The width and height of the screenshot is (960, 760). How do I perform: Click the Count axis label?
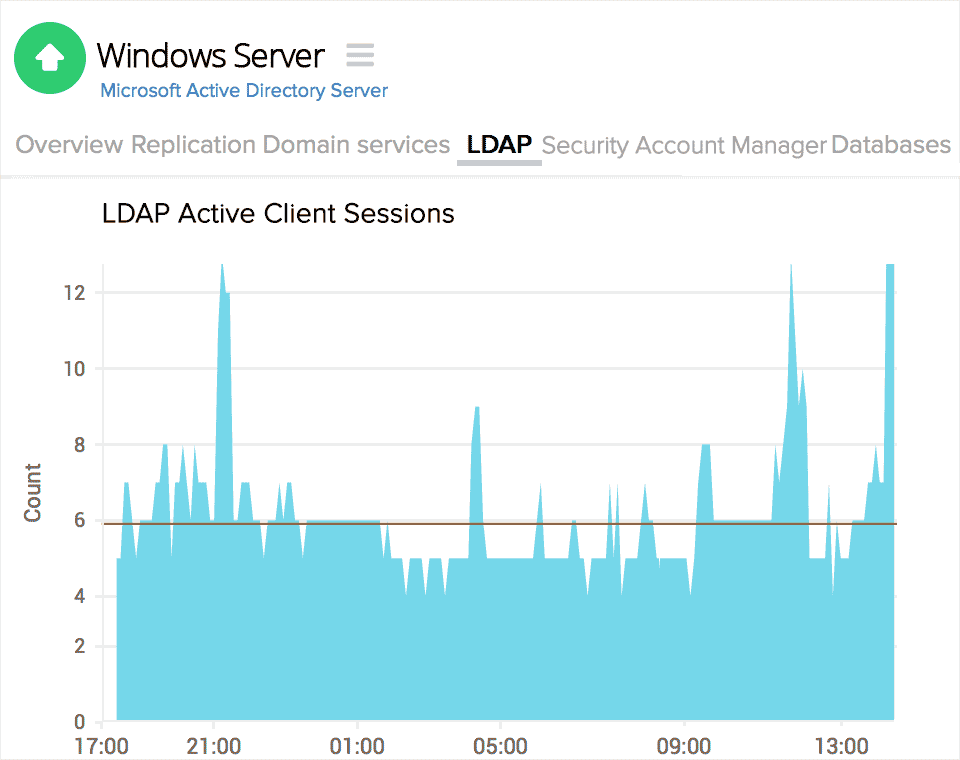tap(32, 491)
